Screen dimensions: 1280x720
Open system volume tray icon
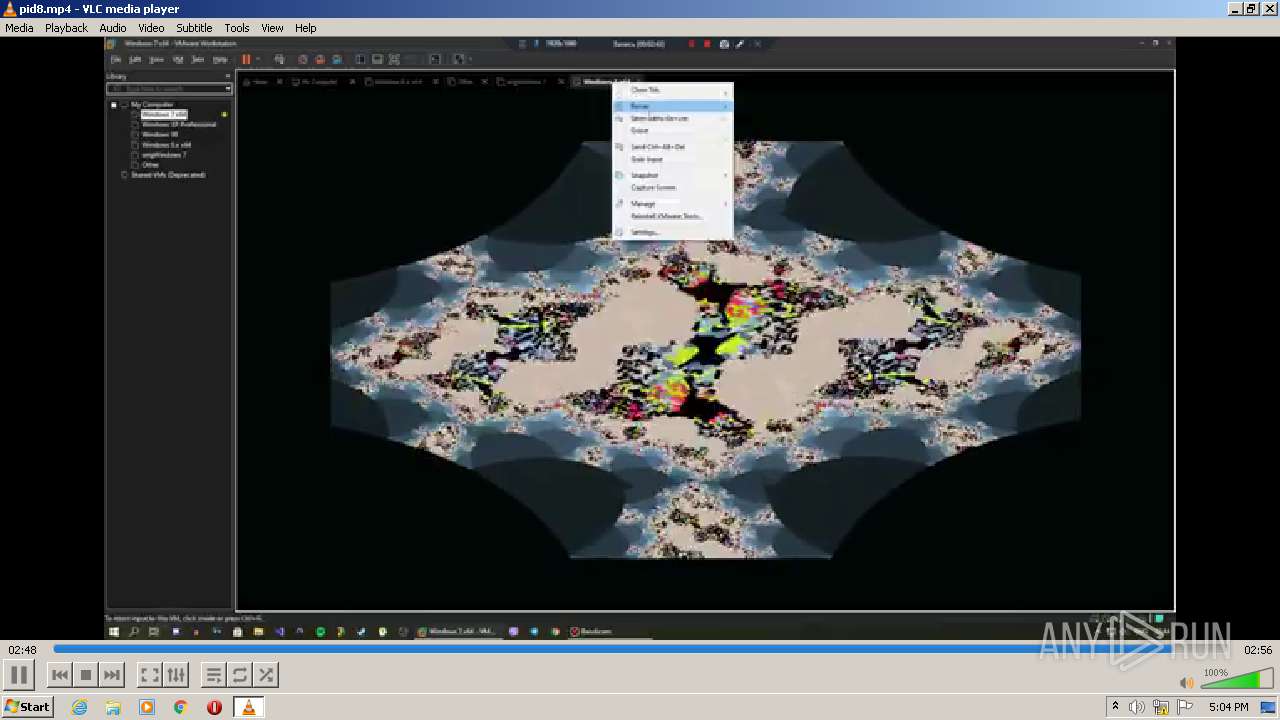1137,707
